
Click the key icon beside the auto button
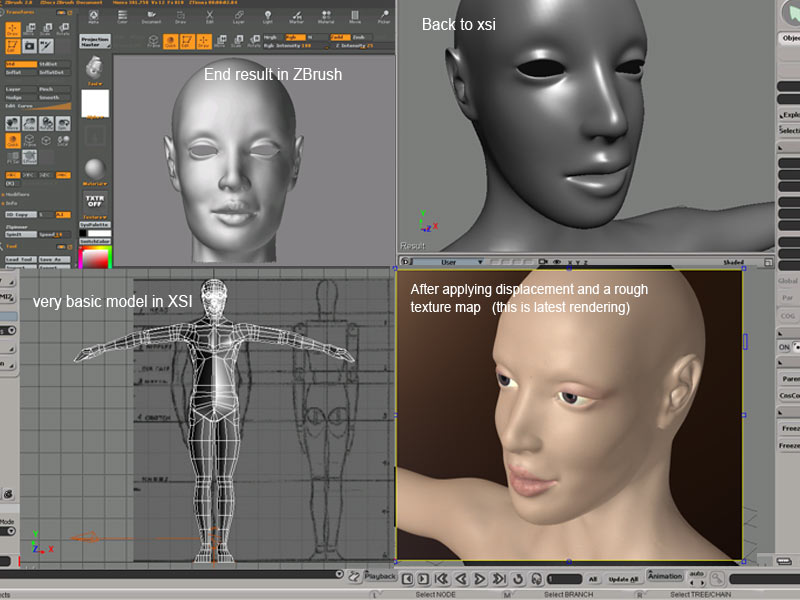click(717, 579)
